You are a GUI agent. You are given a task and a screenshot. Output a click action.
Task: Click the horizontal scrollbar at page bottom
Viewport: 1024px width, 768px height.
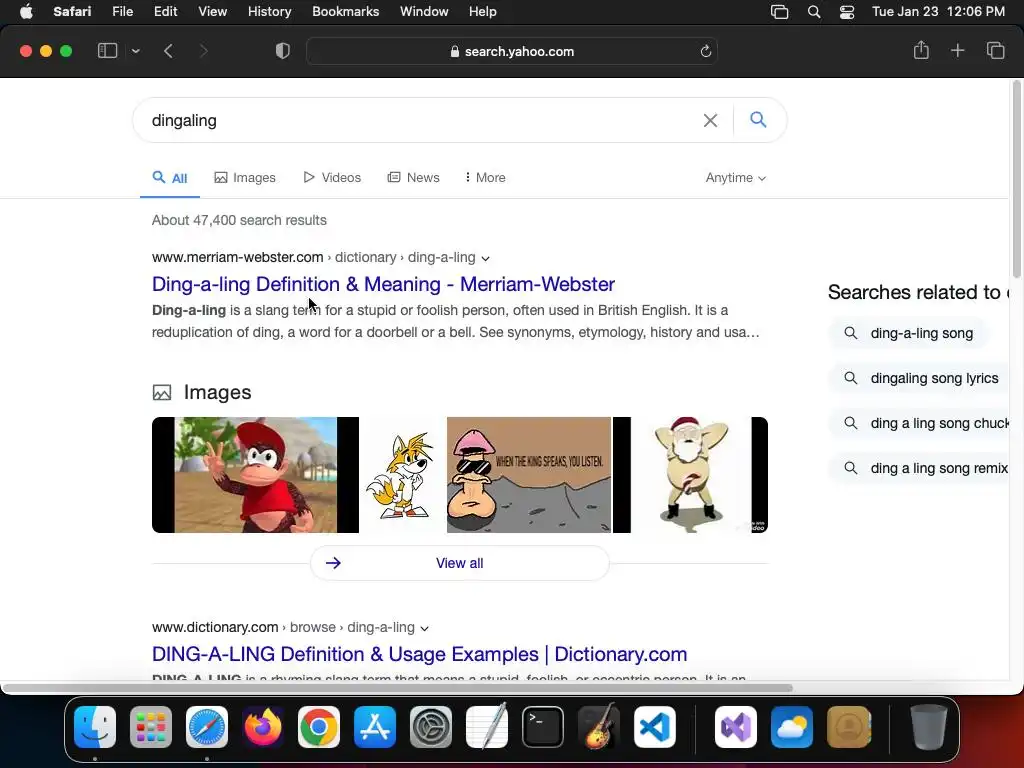(397, 688)
